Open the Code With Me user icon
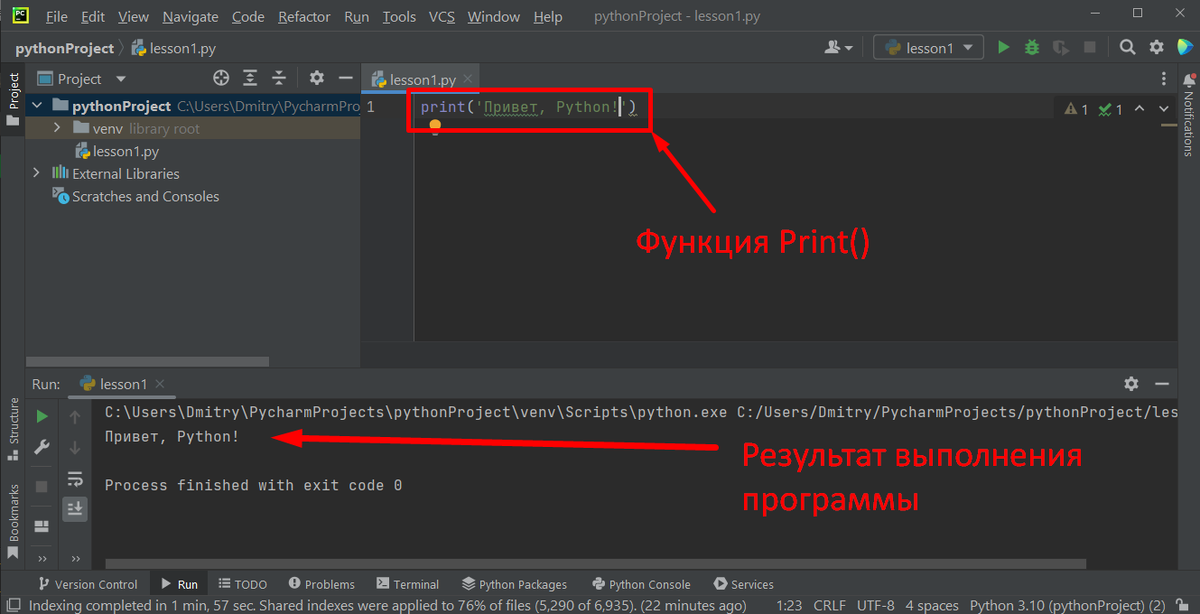The height and width of the screenshot is (614, 1200). [x=832, y=47]
